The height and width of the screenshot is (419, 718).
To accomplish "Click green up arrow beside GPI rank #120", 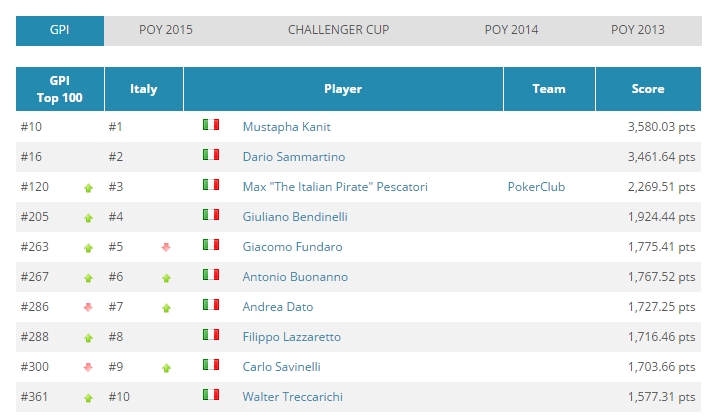I will coord(88,188).
